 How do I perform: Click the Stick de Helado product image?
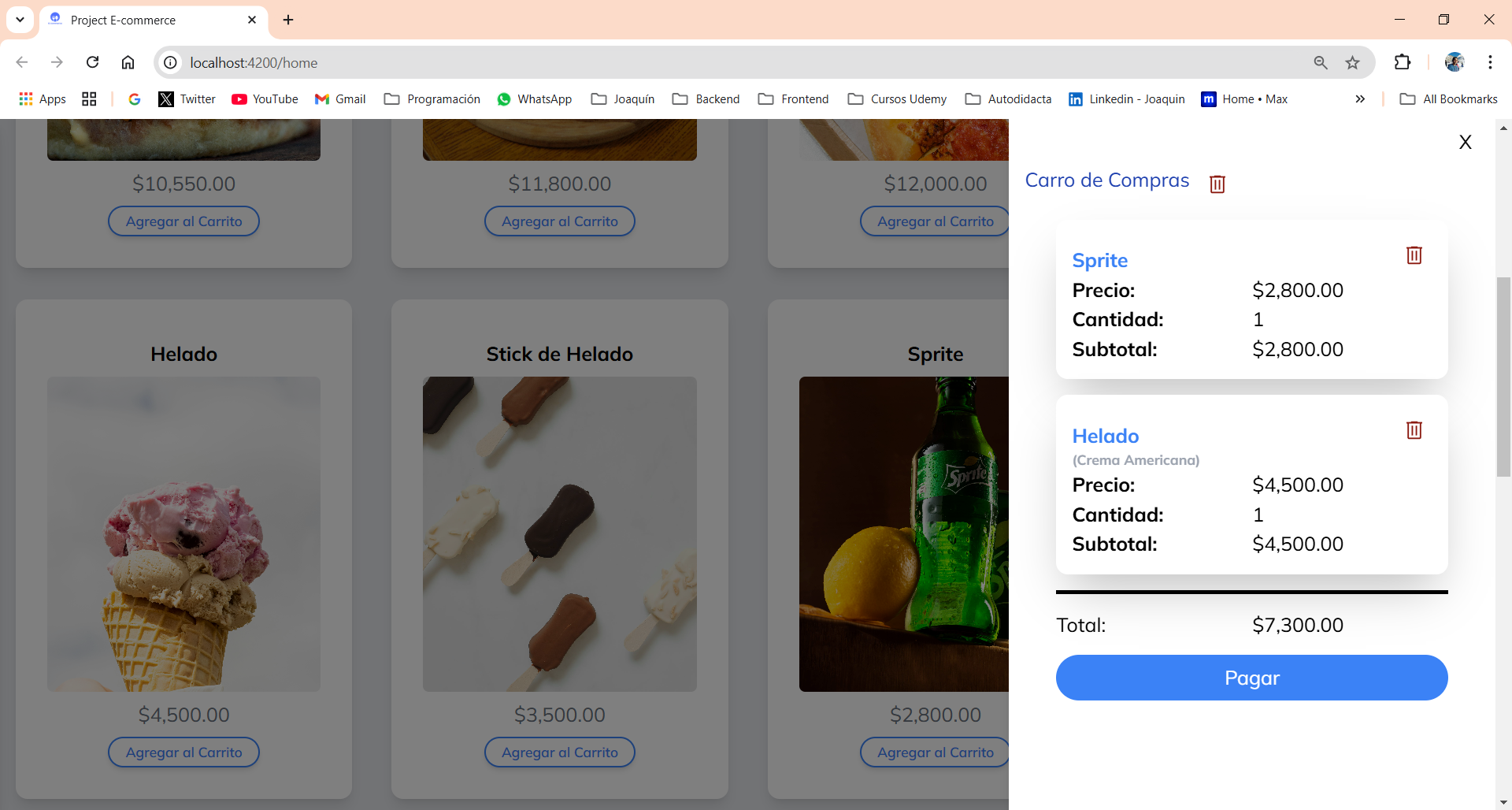point(559,533)
